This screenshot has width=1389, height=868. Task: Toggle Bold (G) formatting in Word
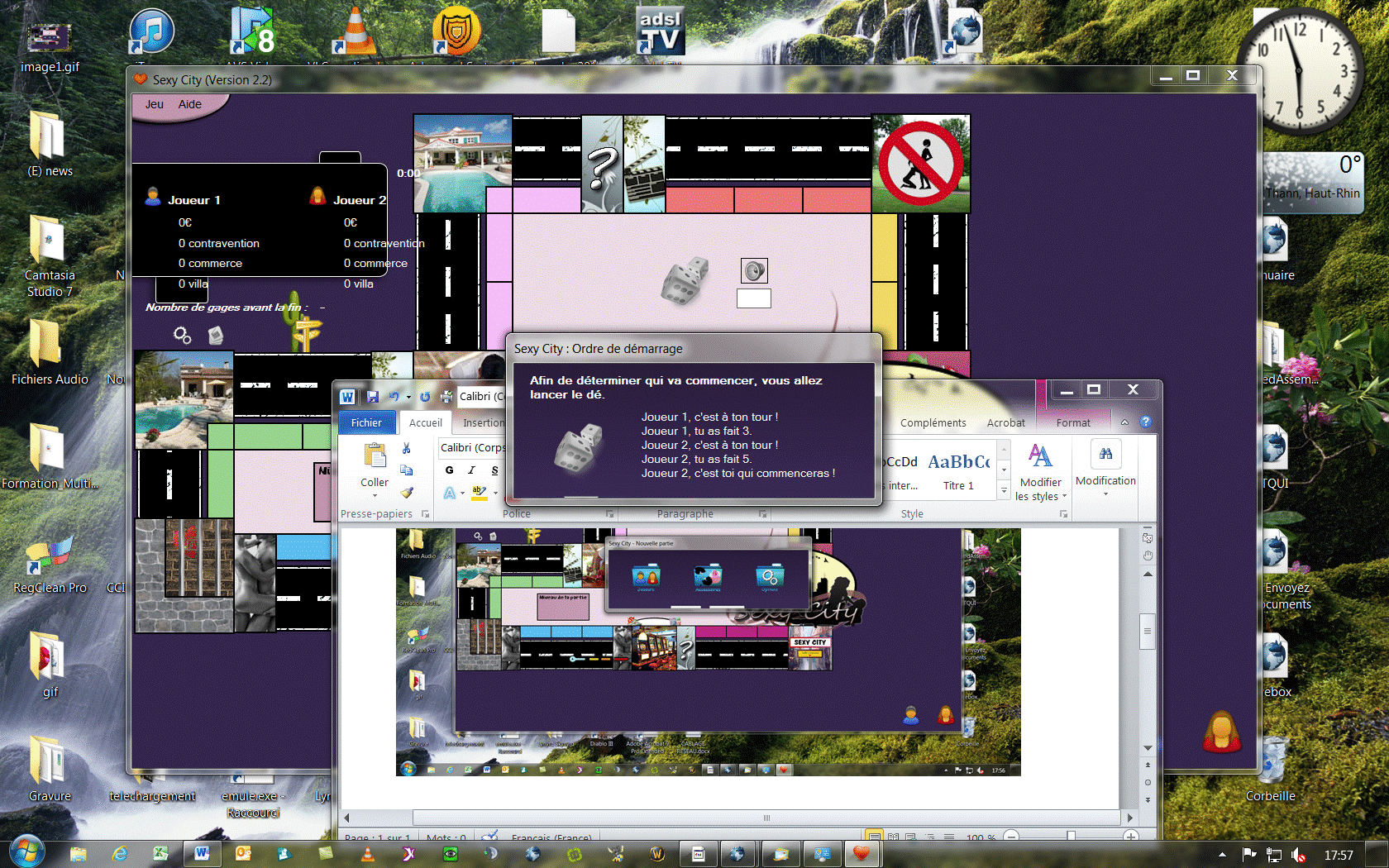tap(449, 470)
